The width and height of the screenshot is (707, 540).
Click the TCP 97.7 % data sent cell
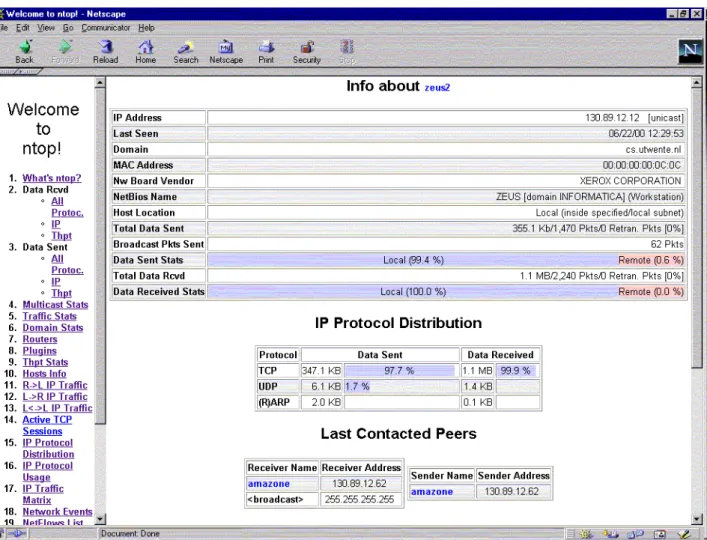tap(400, 371)
